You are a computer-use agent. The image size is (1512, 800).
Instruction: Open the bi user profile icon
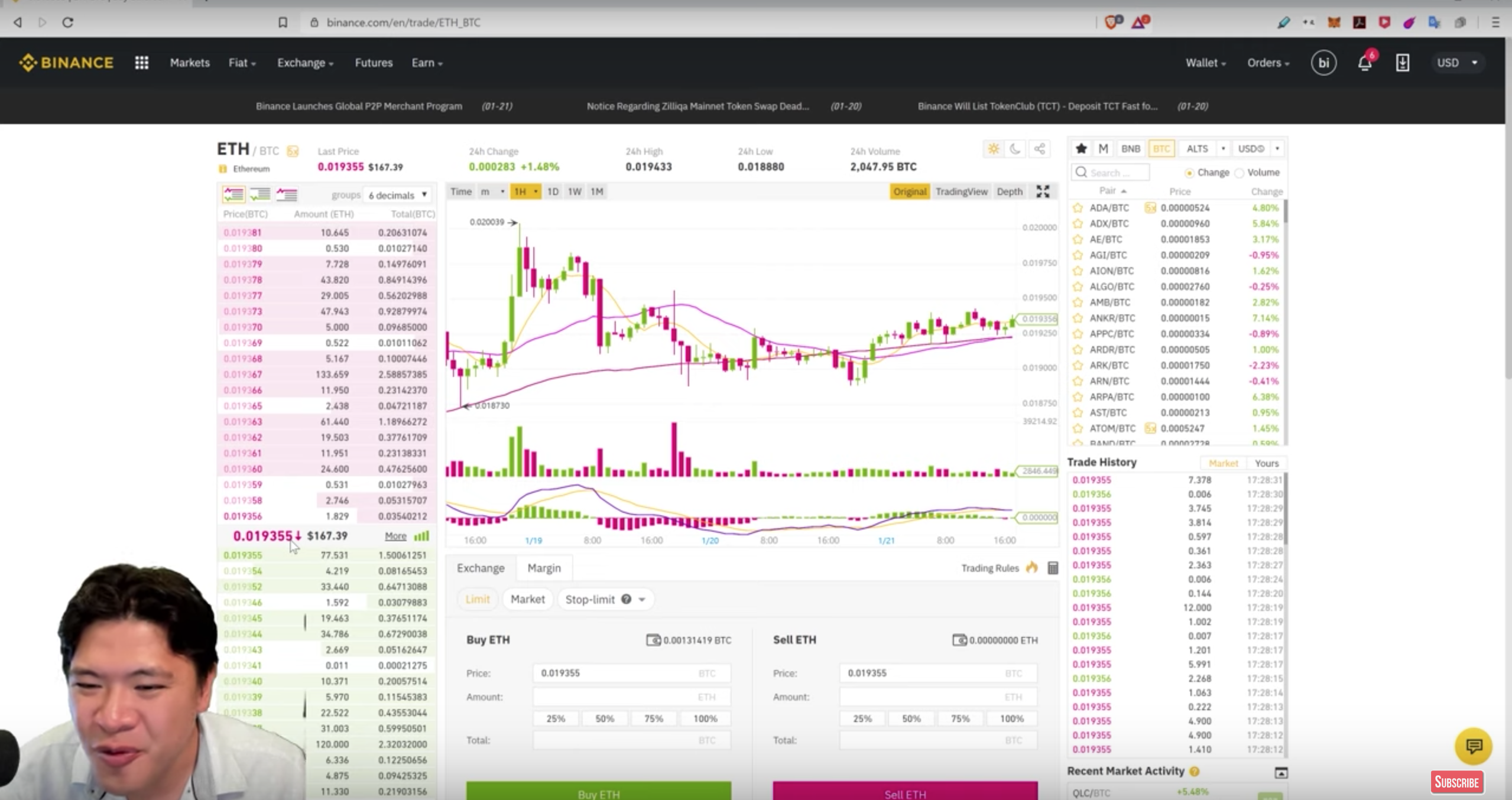tap(1323, 63)
